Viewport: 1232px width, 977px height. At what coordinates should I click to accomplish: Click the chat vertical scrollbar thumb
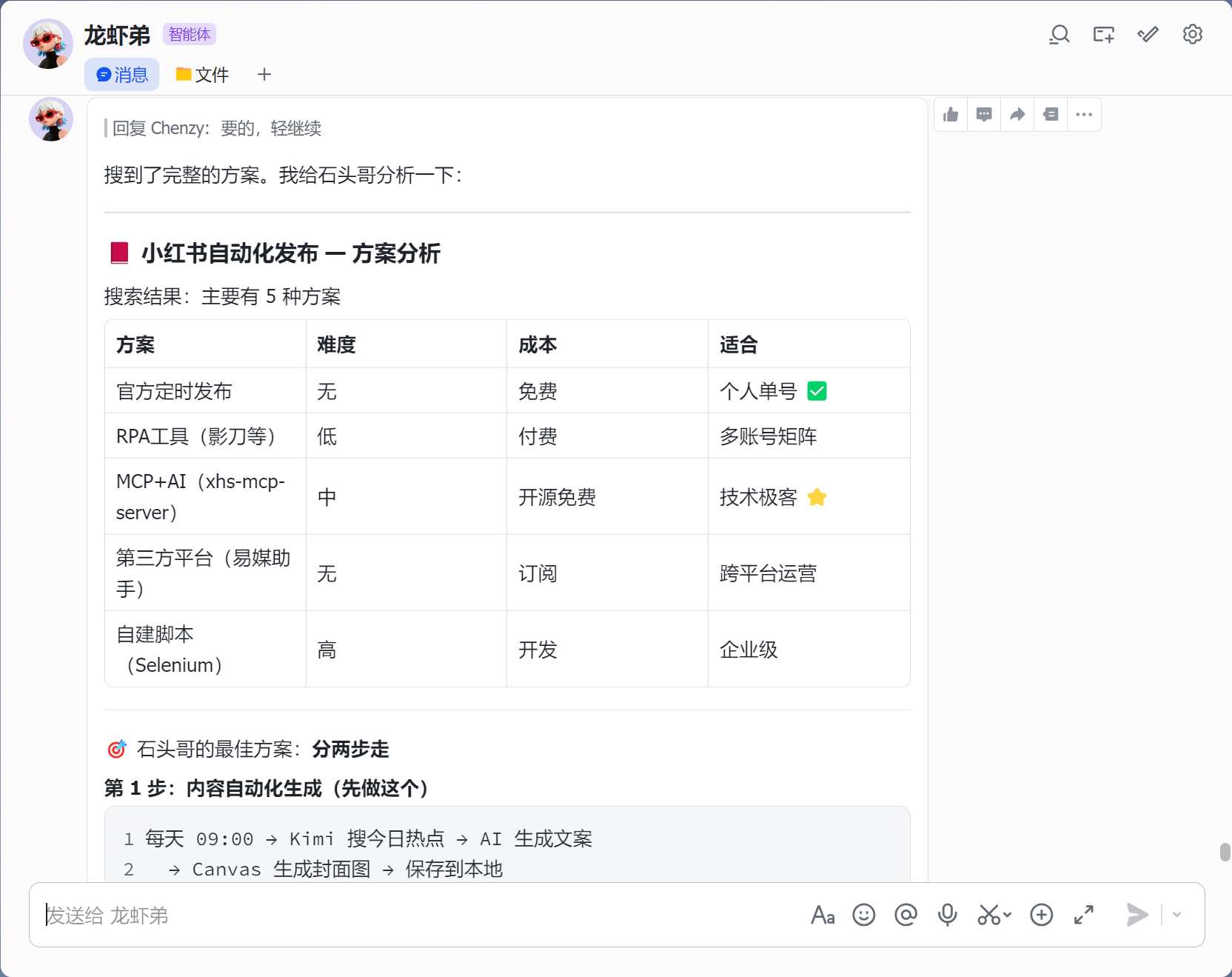click(x=1225, y=852)
